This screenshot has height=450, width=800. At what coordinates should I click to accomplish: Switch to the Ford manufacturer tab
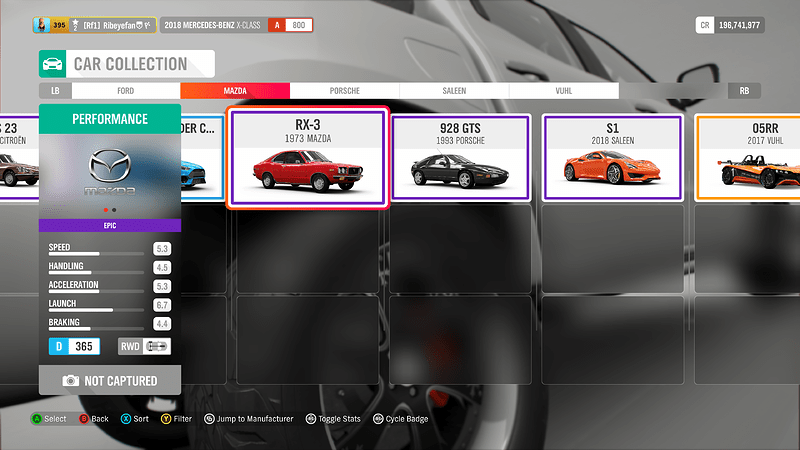[126, 91]
